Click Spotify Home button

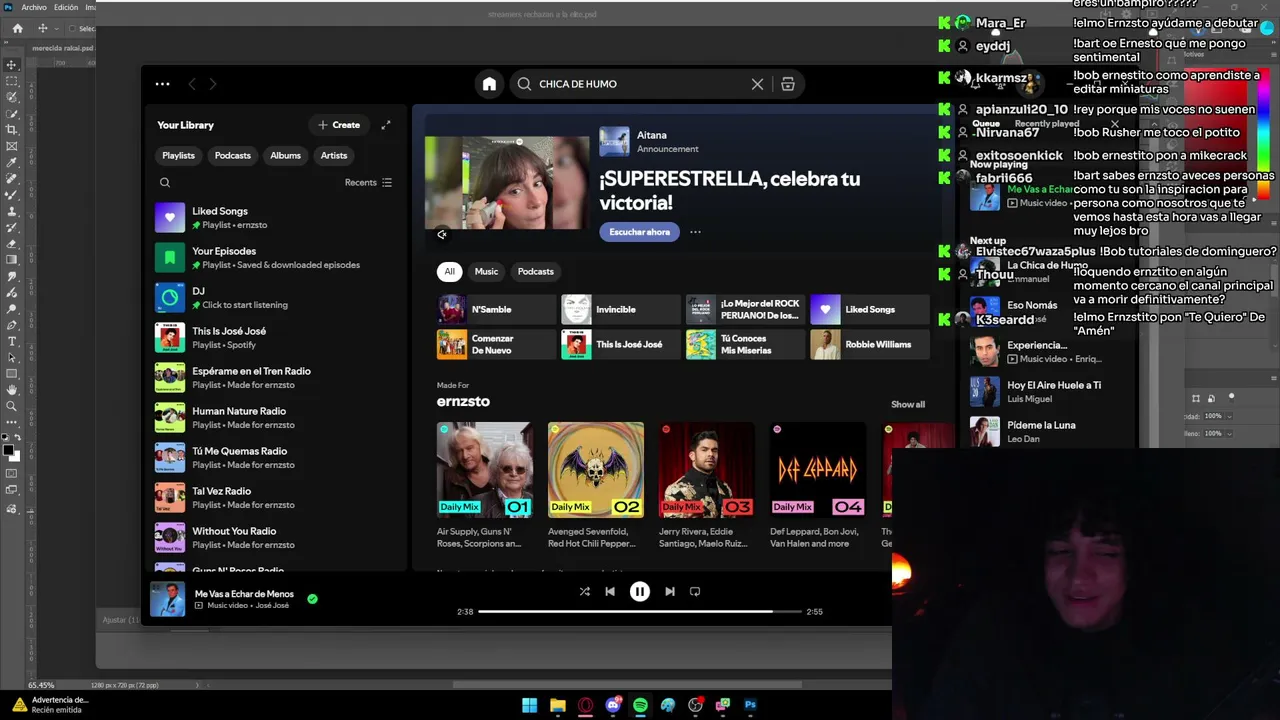[x=489, y=84]
